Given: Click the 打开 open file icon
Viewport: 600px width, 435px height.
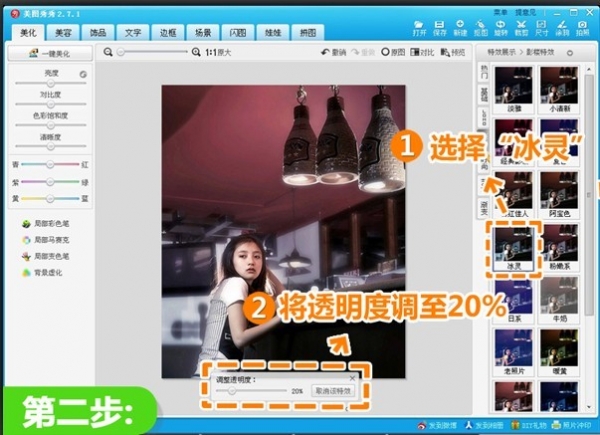Looking at the screenshot, I should pyautogui.click(x=419, y=28).
